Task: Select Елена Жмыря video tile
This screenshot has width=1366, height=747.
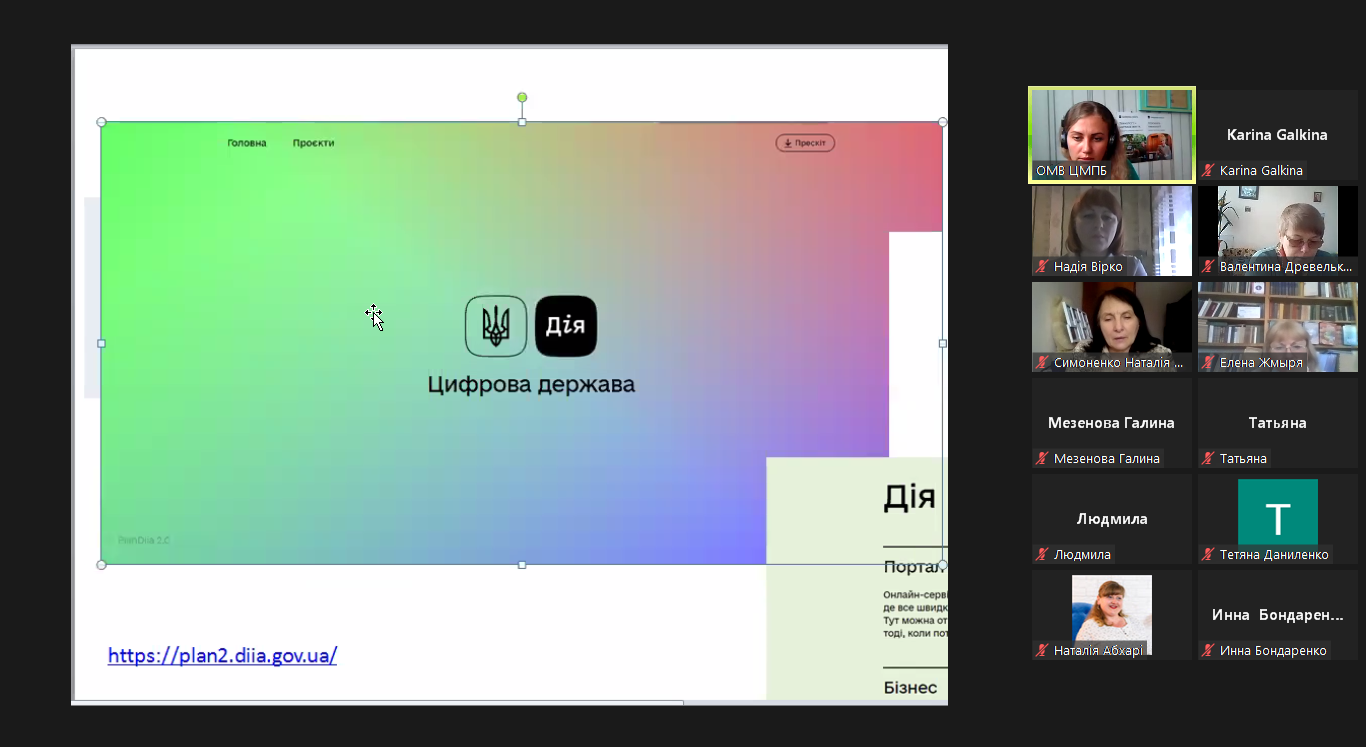Action: 1278,327
